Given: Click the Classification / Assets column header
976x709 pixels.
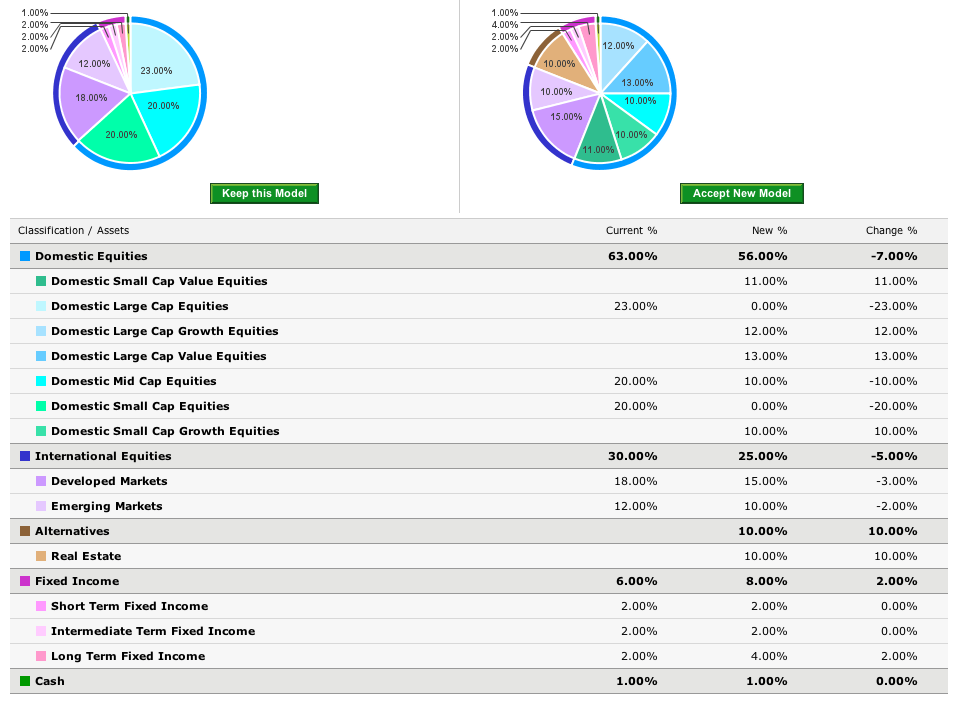Looking at the screenshot, I should [x=73, y=231].
